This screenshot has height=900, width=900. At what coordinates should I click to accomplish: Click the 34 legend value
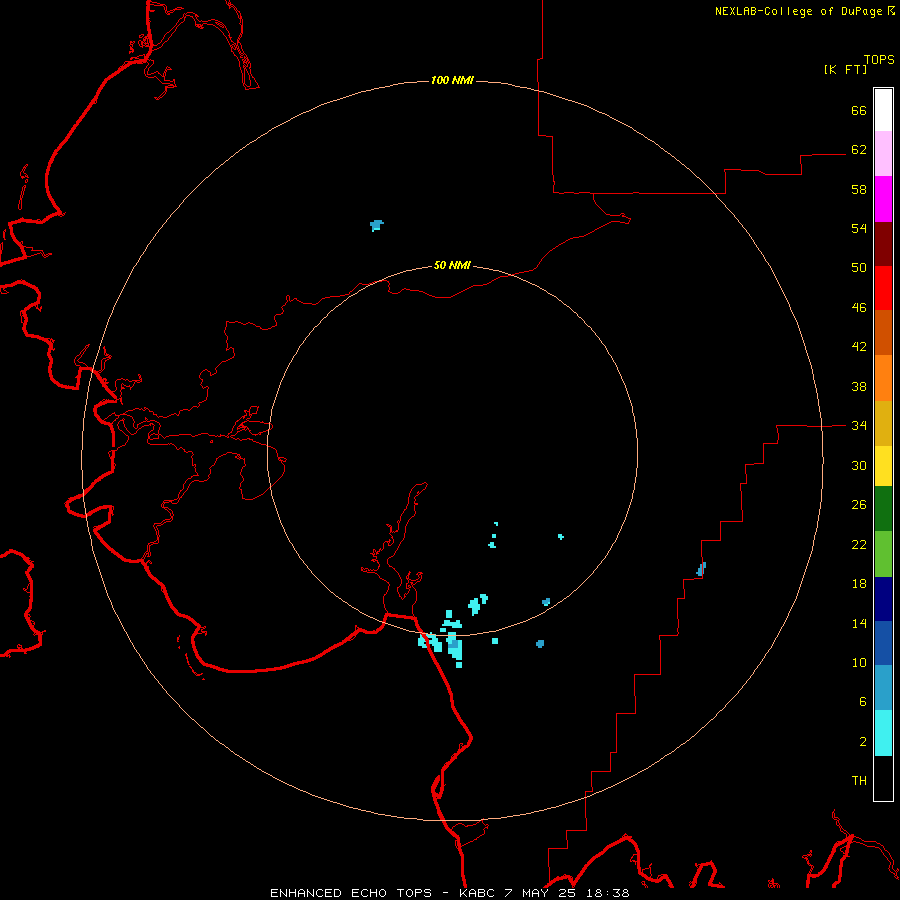click(859, 426)
